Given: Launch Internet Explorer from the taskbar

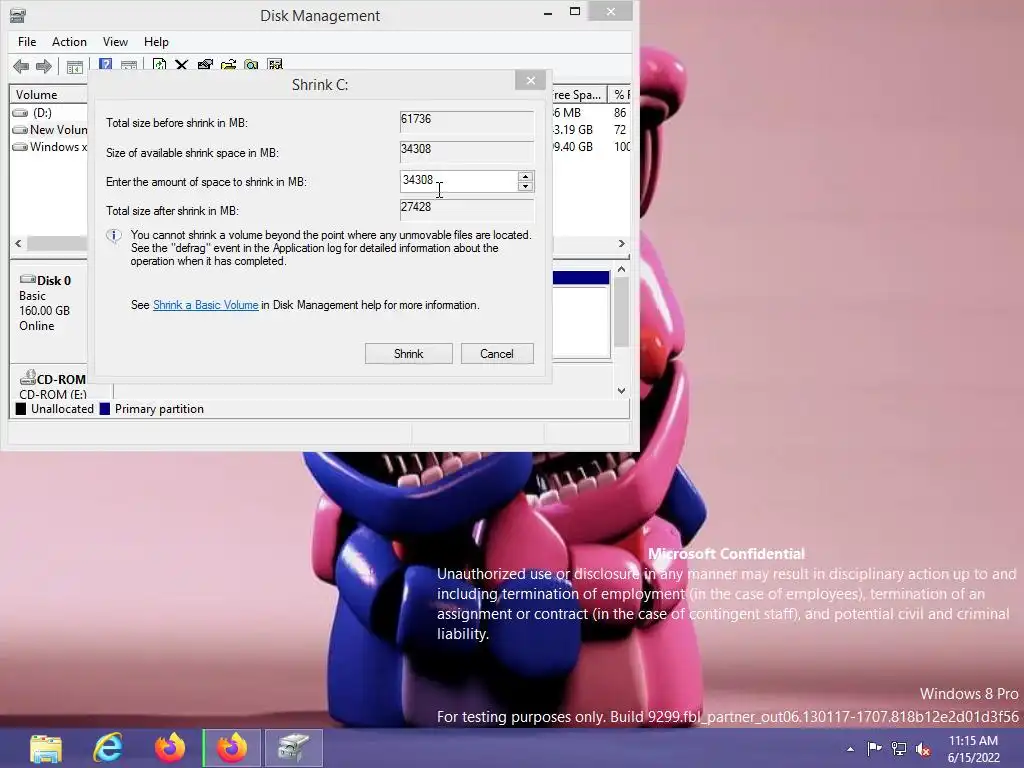Looking at the screenshot, I should click(x=108, y=748).
